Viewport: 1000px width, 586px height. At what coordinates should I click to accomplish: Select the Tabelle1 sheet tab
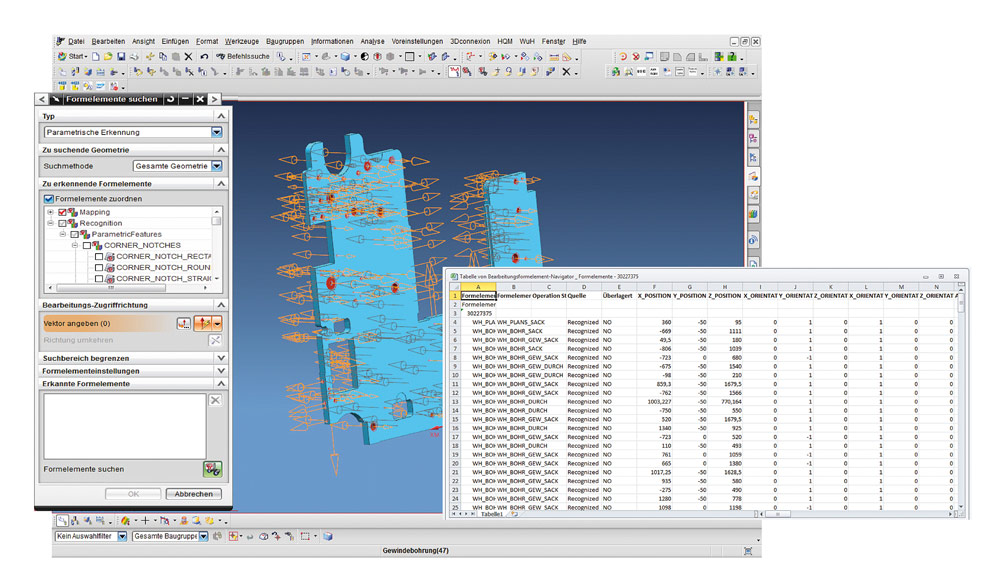(x=492, y=513)
